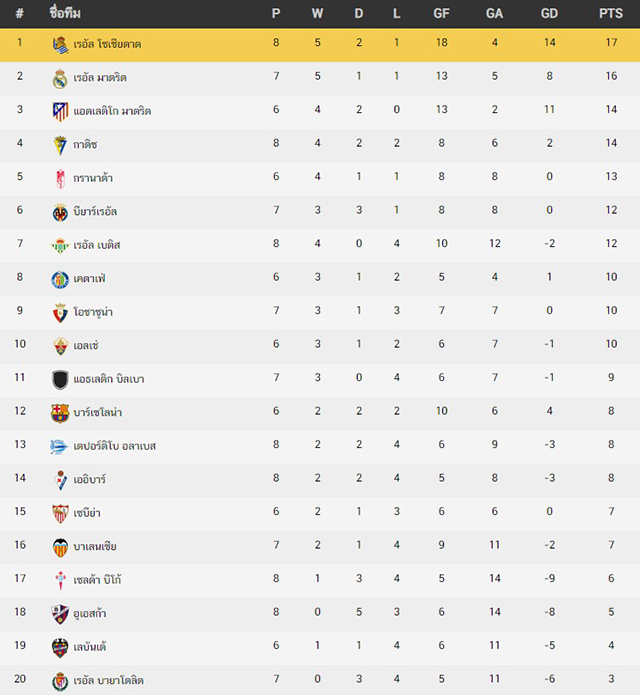Click the Barcelona club crest
The image size is (640, 695).
click(60, 413)
